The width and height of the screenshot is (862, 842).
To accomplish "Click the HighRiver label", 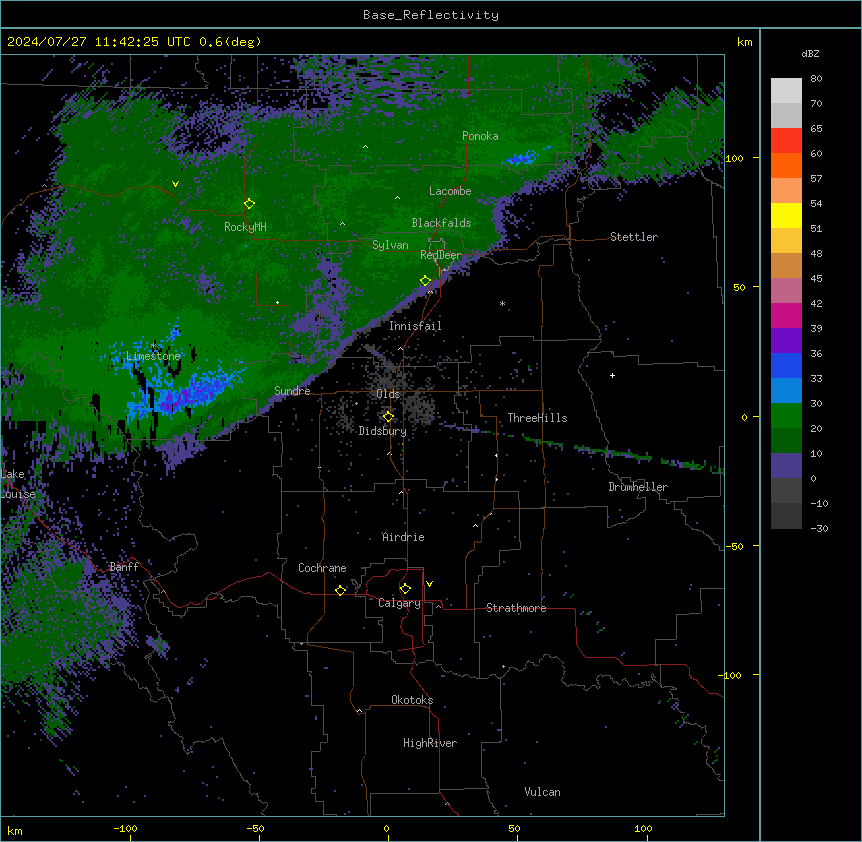I will [x=430, y=743].
